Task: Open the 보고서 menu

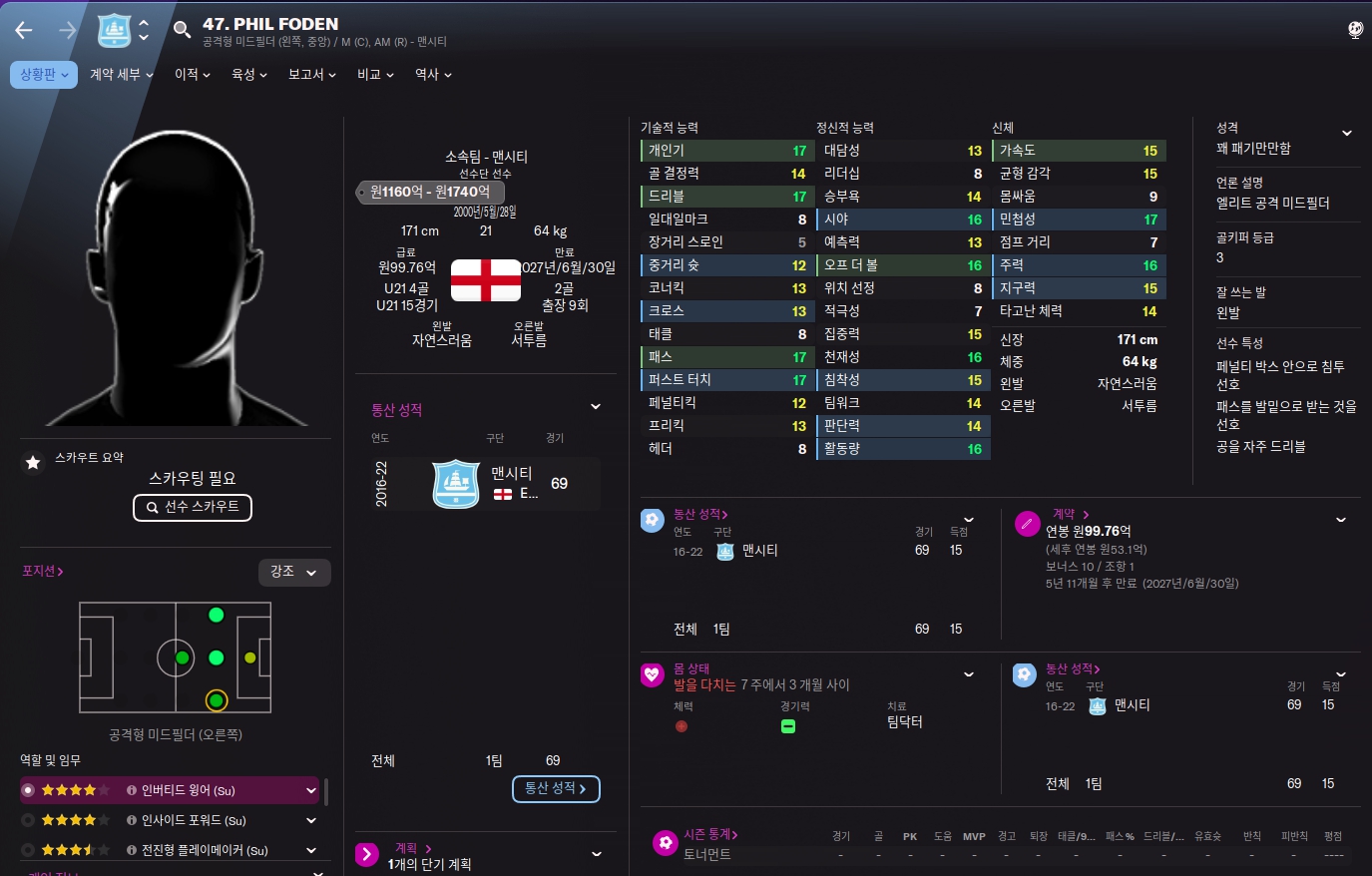Action: pos(312,75)
